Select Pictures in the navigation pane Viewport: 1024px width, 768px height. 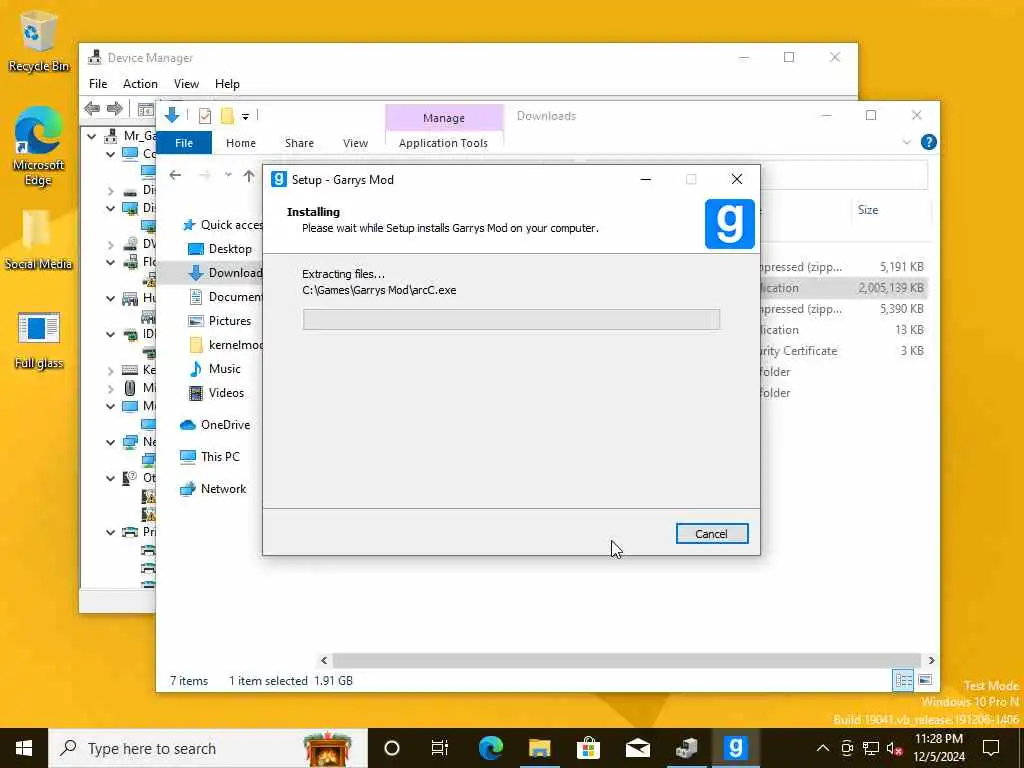(x=219, y=321)
